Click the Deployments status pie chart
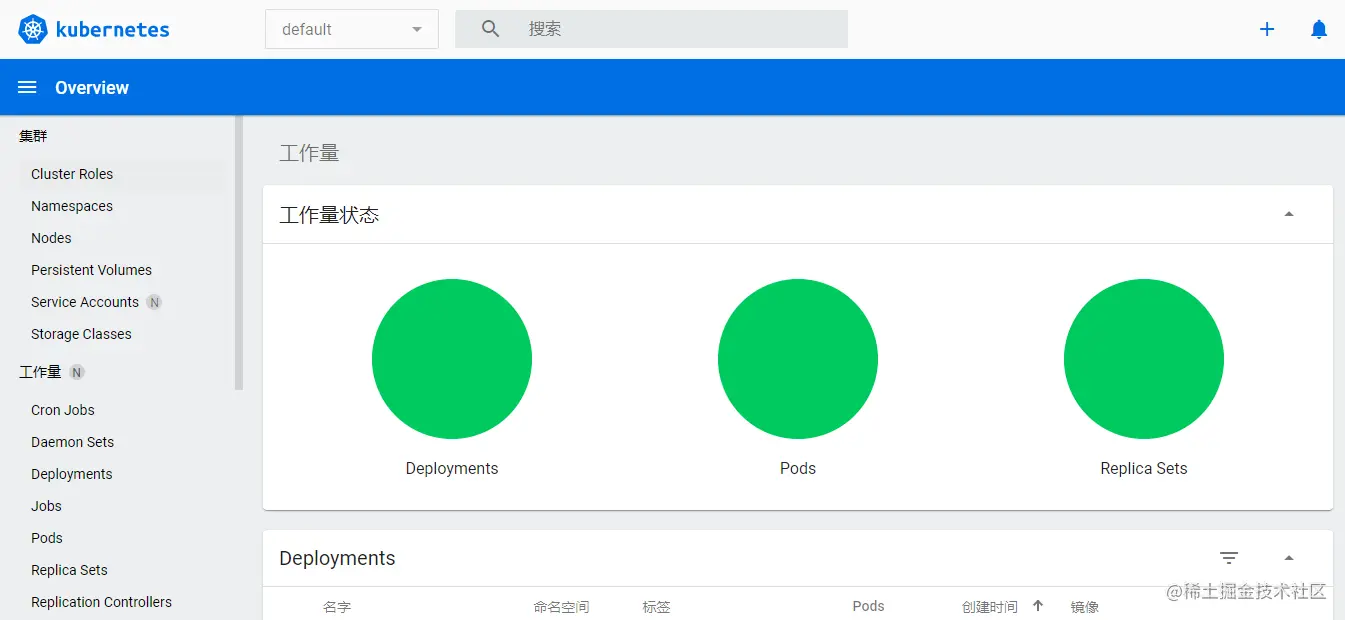 pos(451,359)
